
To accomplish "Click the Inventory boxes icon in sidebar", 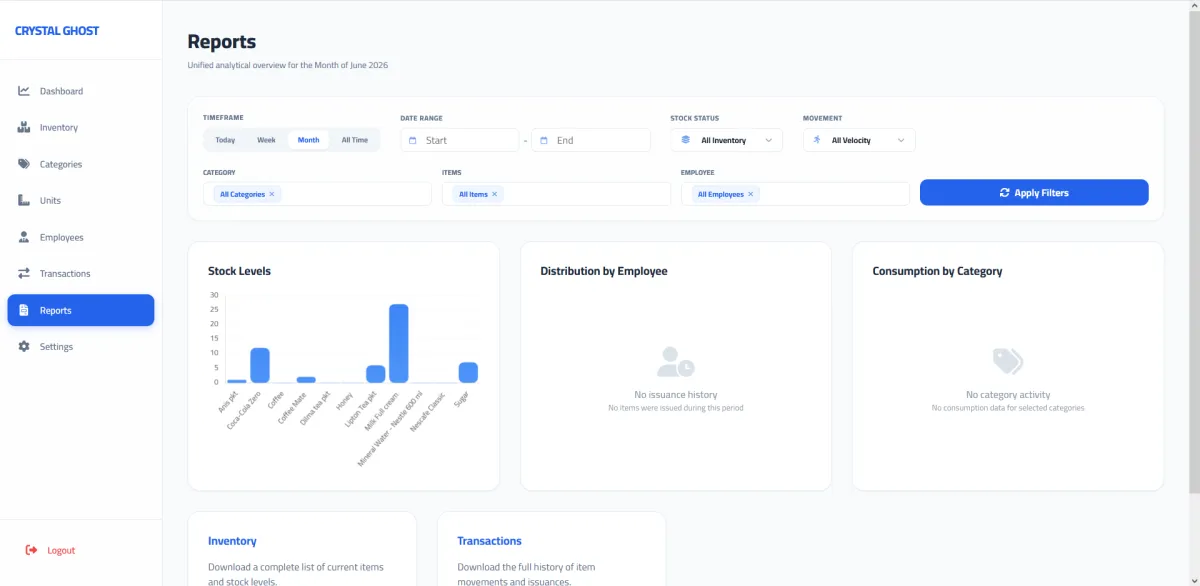I will (x=24, y=128).
